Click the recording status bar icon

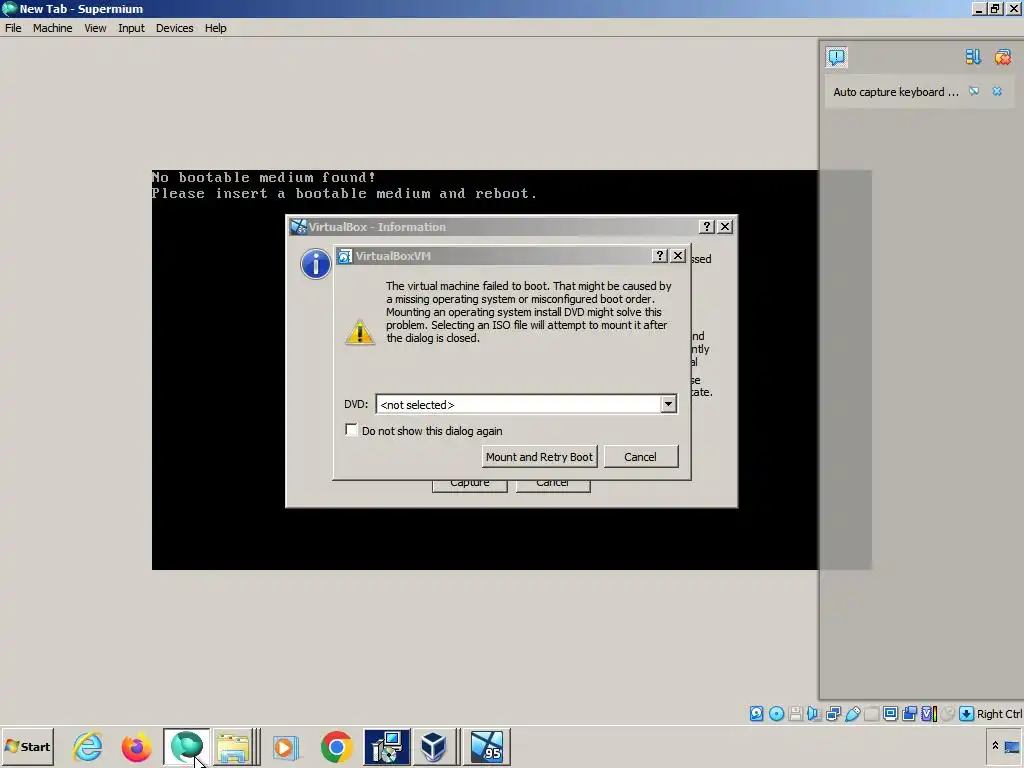pos(909,714)
